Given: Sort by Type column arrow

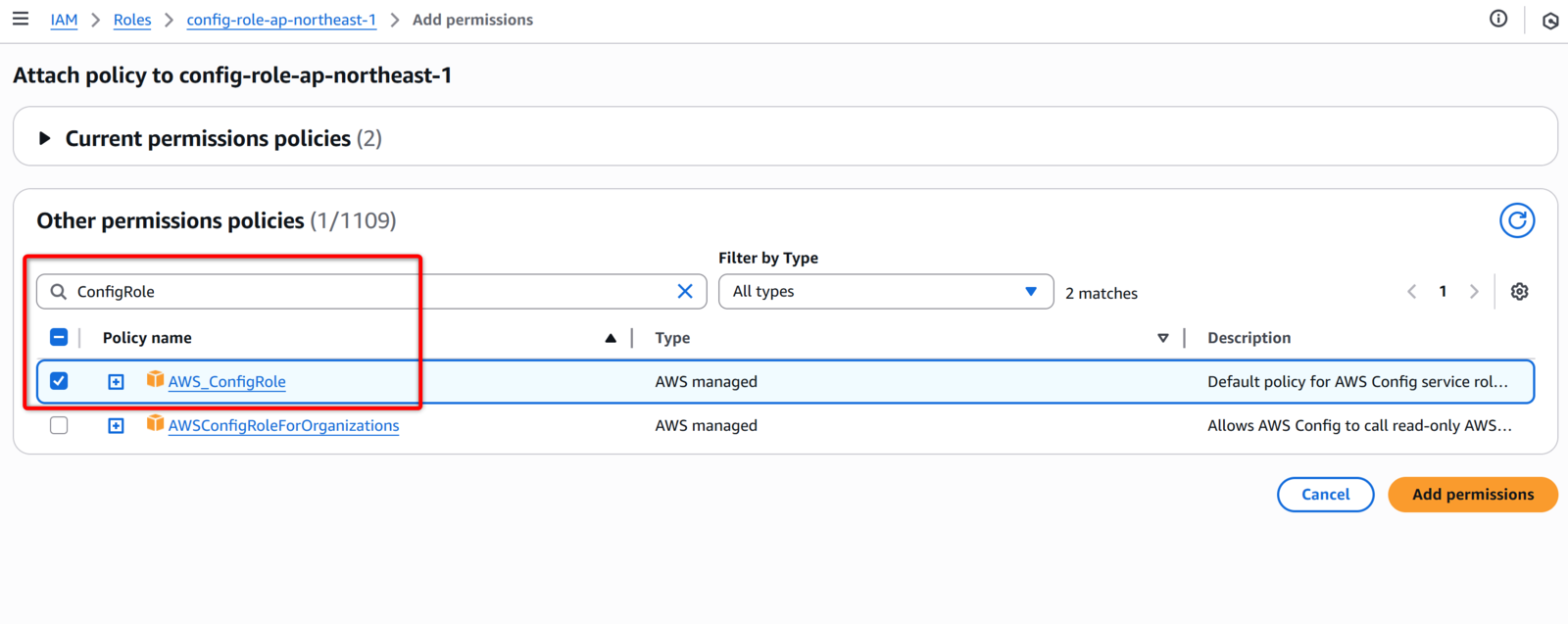Looking at the screenshot, I should (1163, 338).
